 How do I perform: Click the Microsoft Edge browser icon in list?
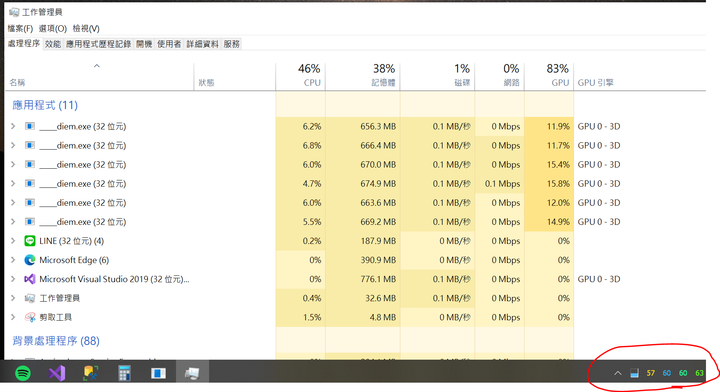[30, 260]
